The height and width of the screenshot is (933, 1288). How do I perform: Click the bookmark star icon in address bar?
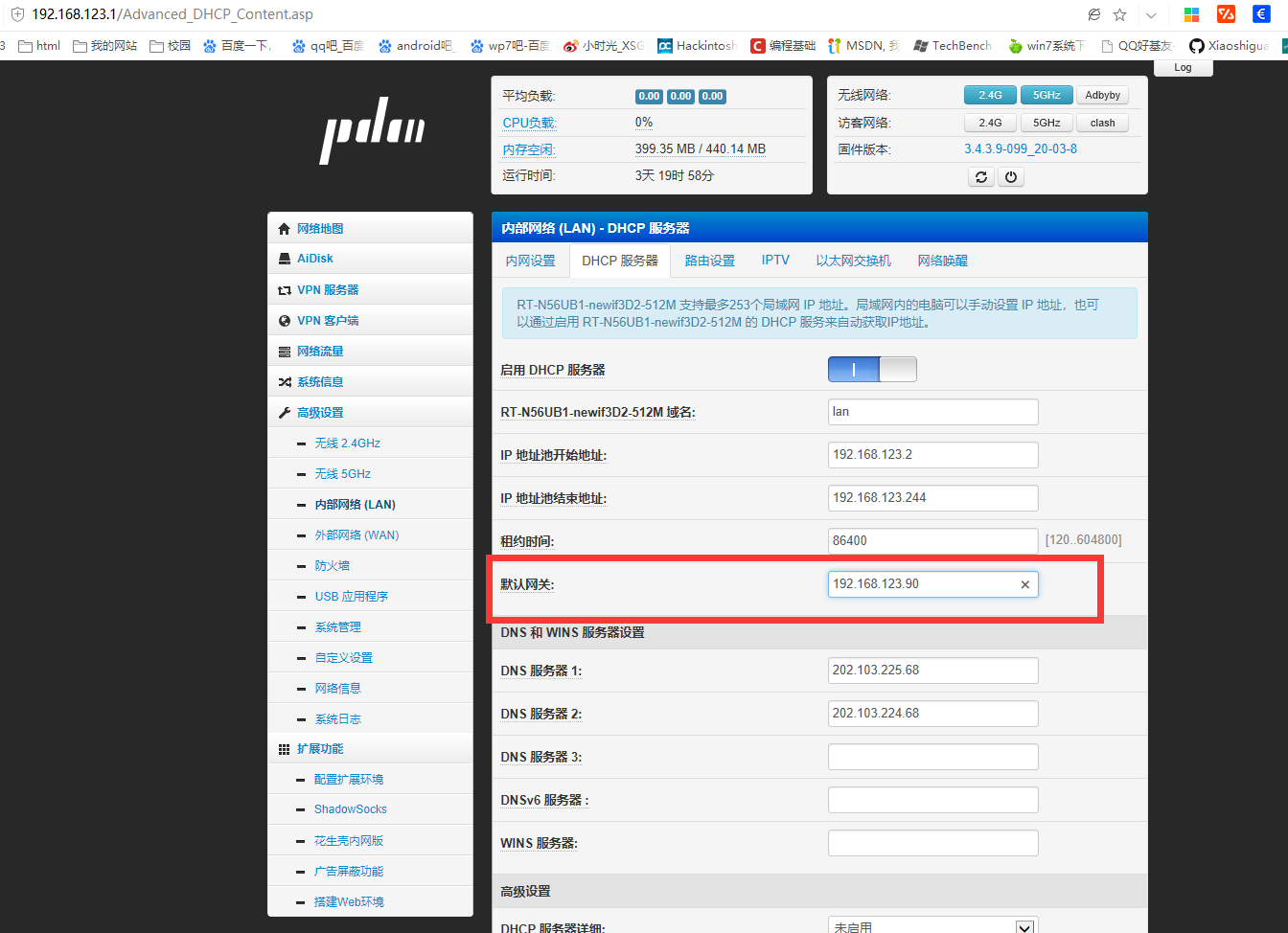pos(1119,14)
